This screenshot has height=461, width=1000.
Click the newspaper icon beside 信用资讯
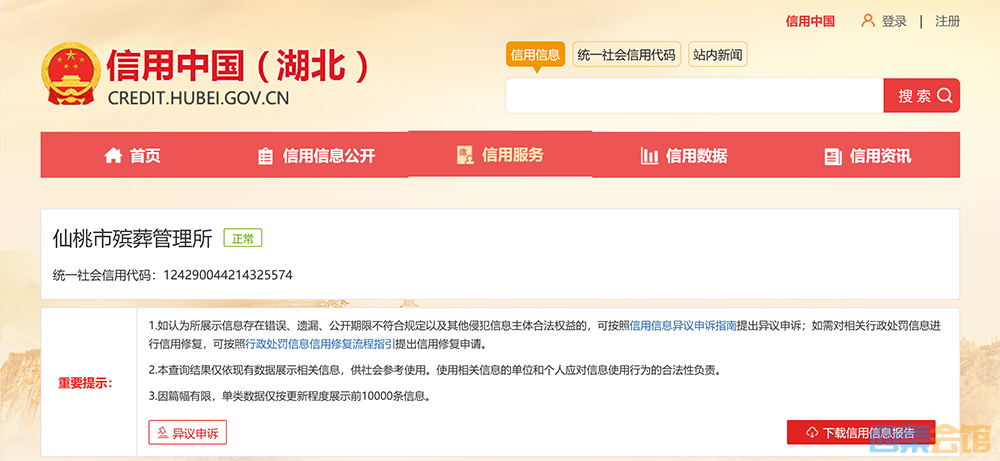pyautogui.click(x=832, y=156)
